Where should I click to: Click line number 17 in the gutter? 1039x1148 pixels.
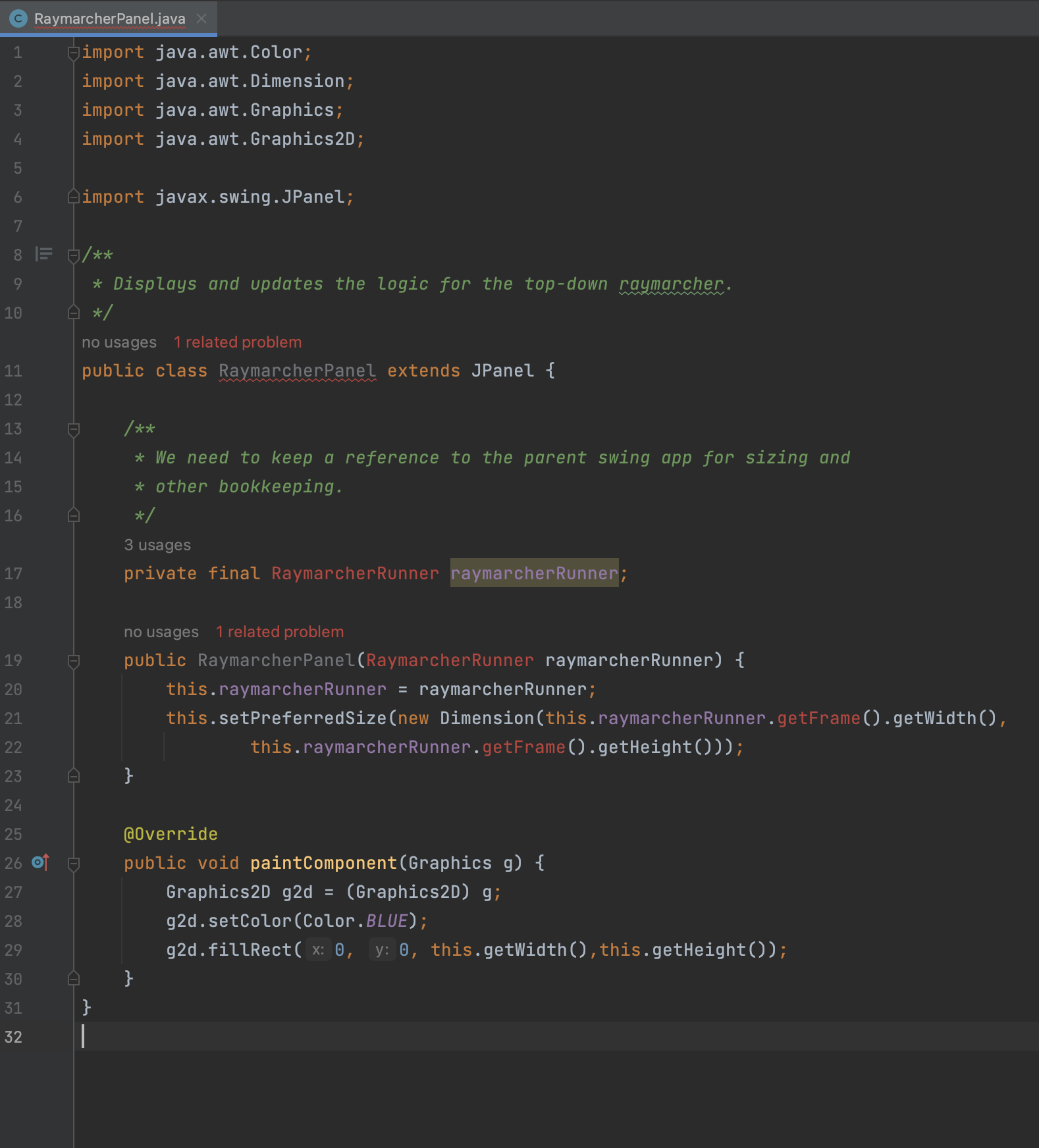tap(13, 573)
